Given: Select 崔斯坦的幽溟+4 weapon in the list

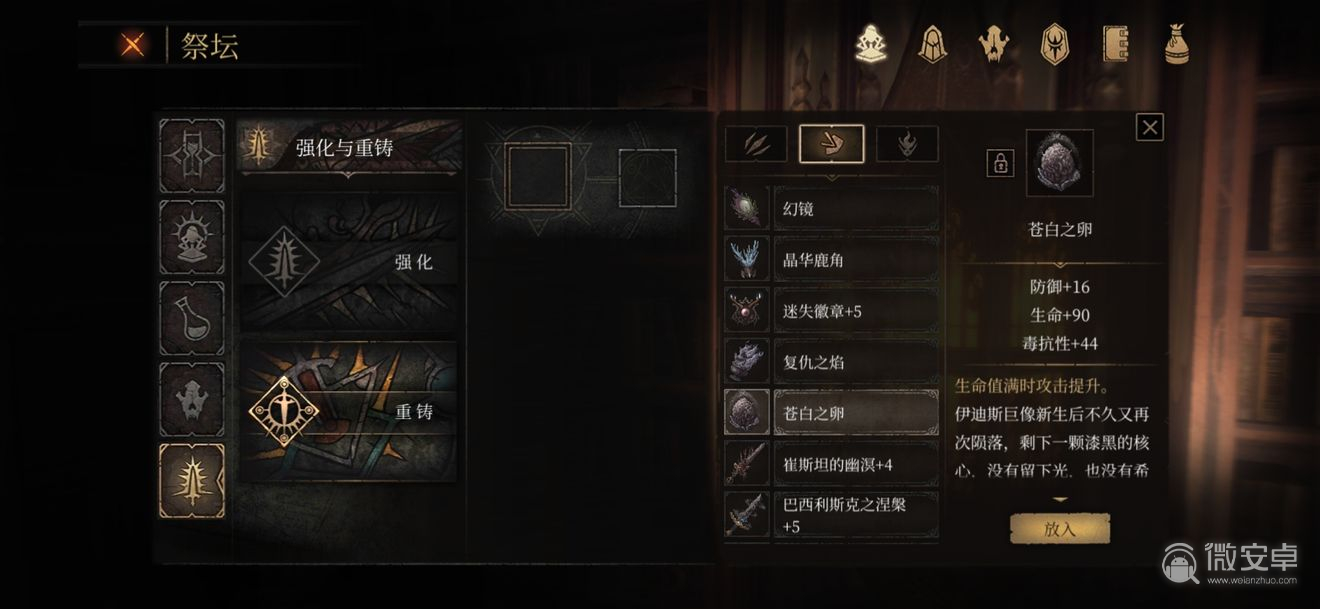Looking at the screenshot, I should tap(832, 464).
